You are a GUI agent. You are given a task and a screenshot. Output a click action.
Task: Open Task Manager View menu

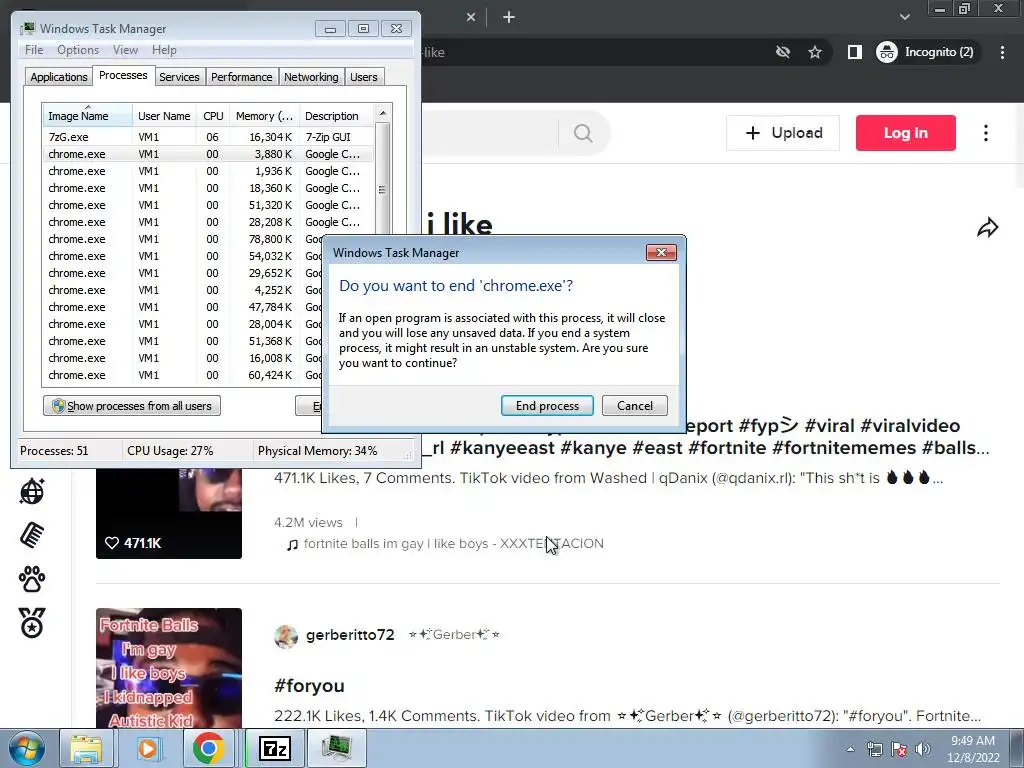(125, 50)
